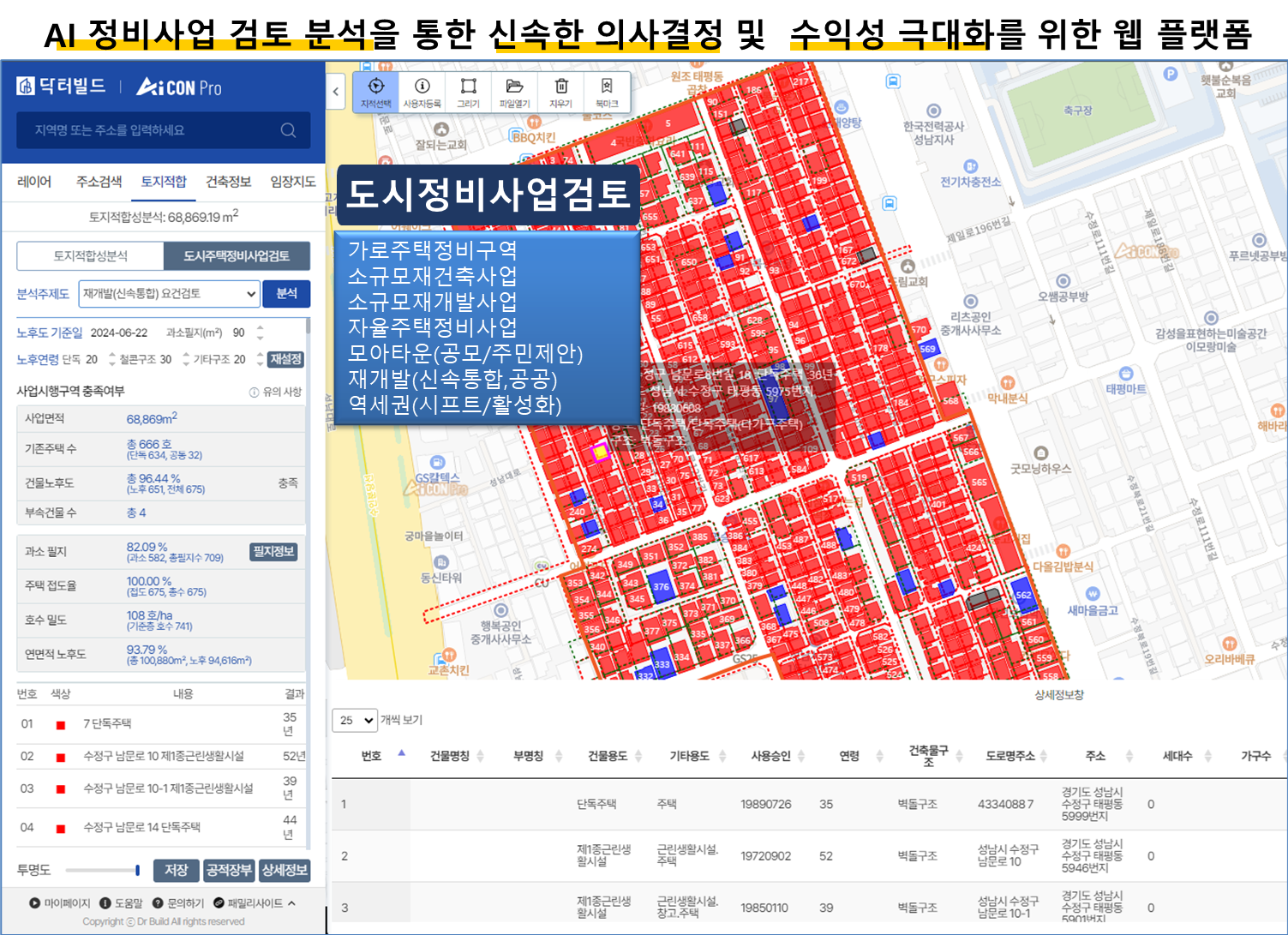This screenshot has width=1288, height=935.
Task: Open 도움말 help in the footer
Action: coord(122,902)
